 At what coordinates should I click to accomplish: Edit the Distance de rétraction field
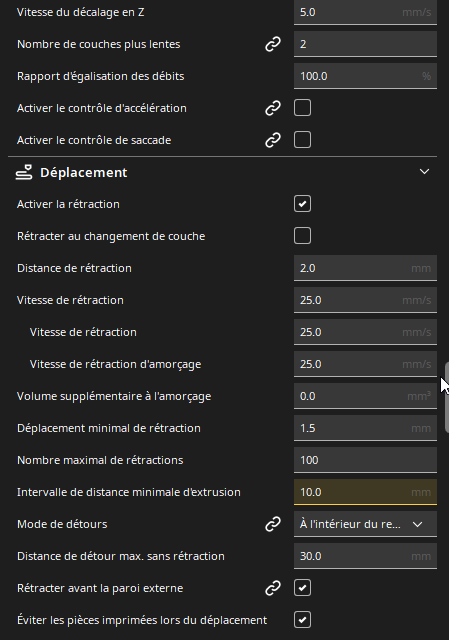point(365,268)
